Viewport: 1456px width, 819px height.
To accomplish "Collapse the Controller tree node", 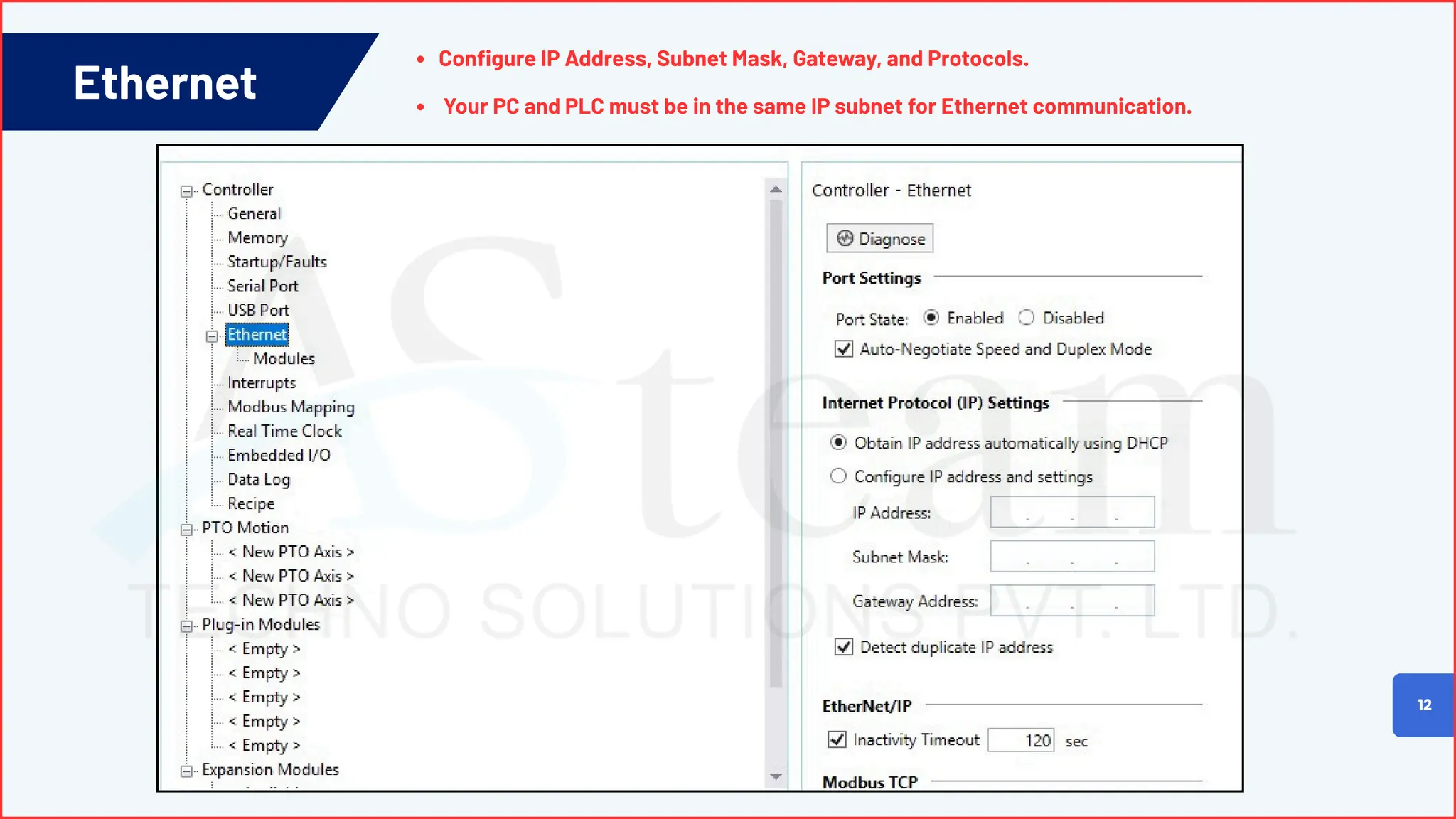I will [x=186, y=191].
